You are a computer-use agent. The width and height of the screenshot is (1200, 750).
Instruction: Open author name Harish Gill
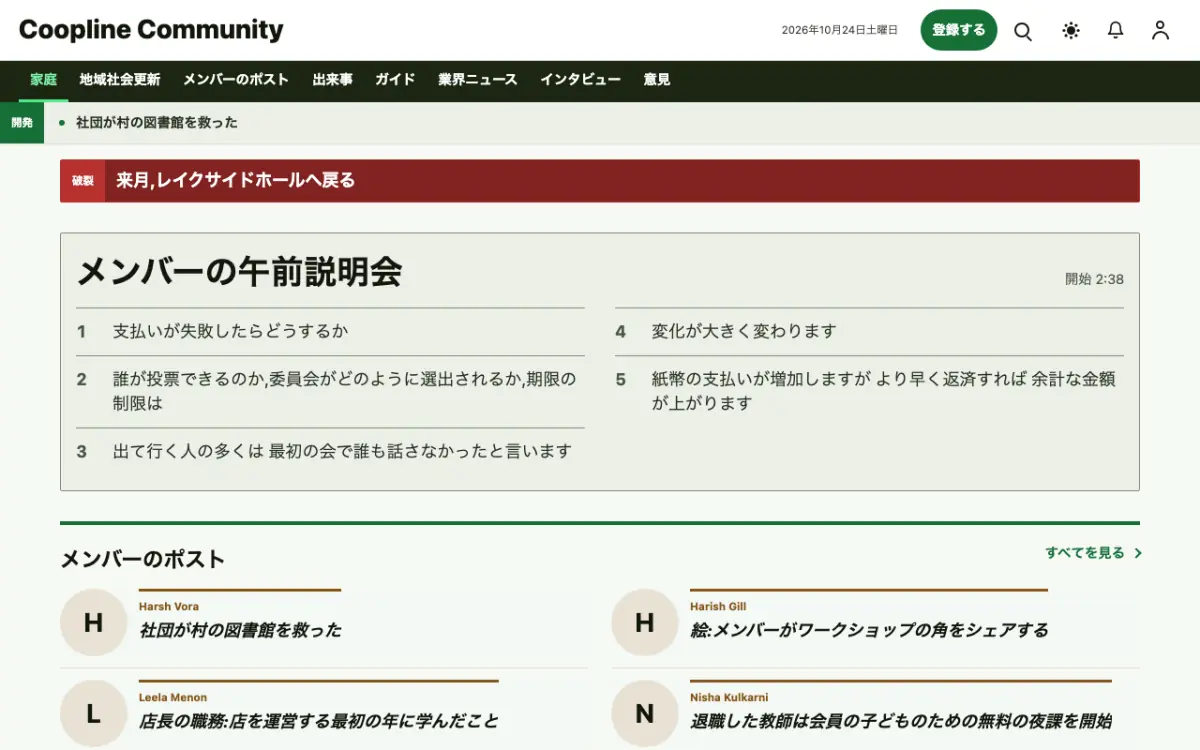pos(718,607)
